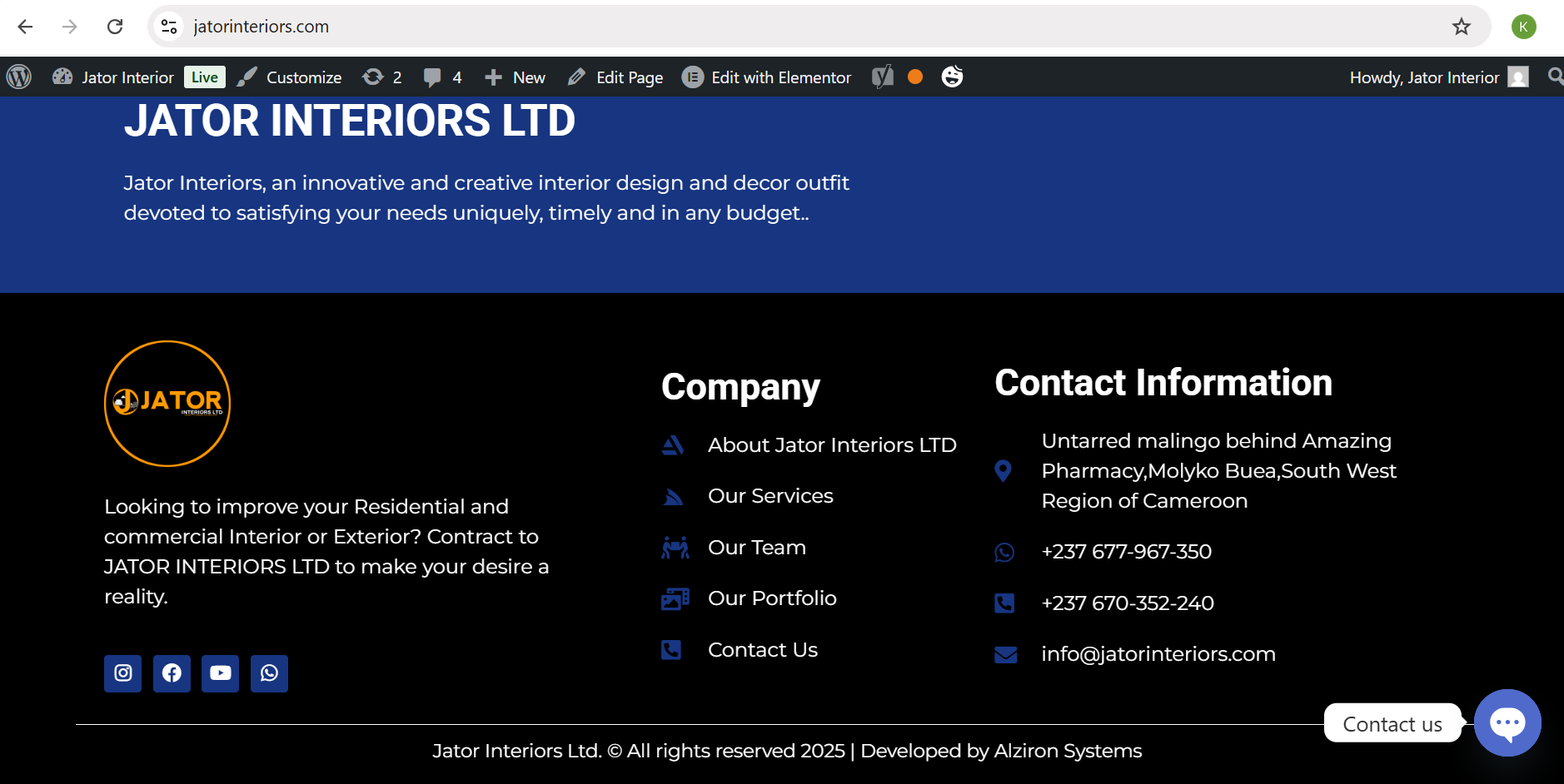Image resolution: width=1564 pixels, height=784 pixels.
Task: Open the smiley face plugin icon
Action: [x=952, y=77]
